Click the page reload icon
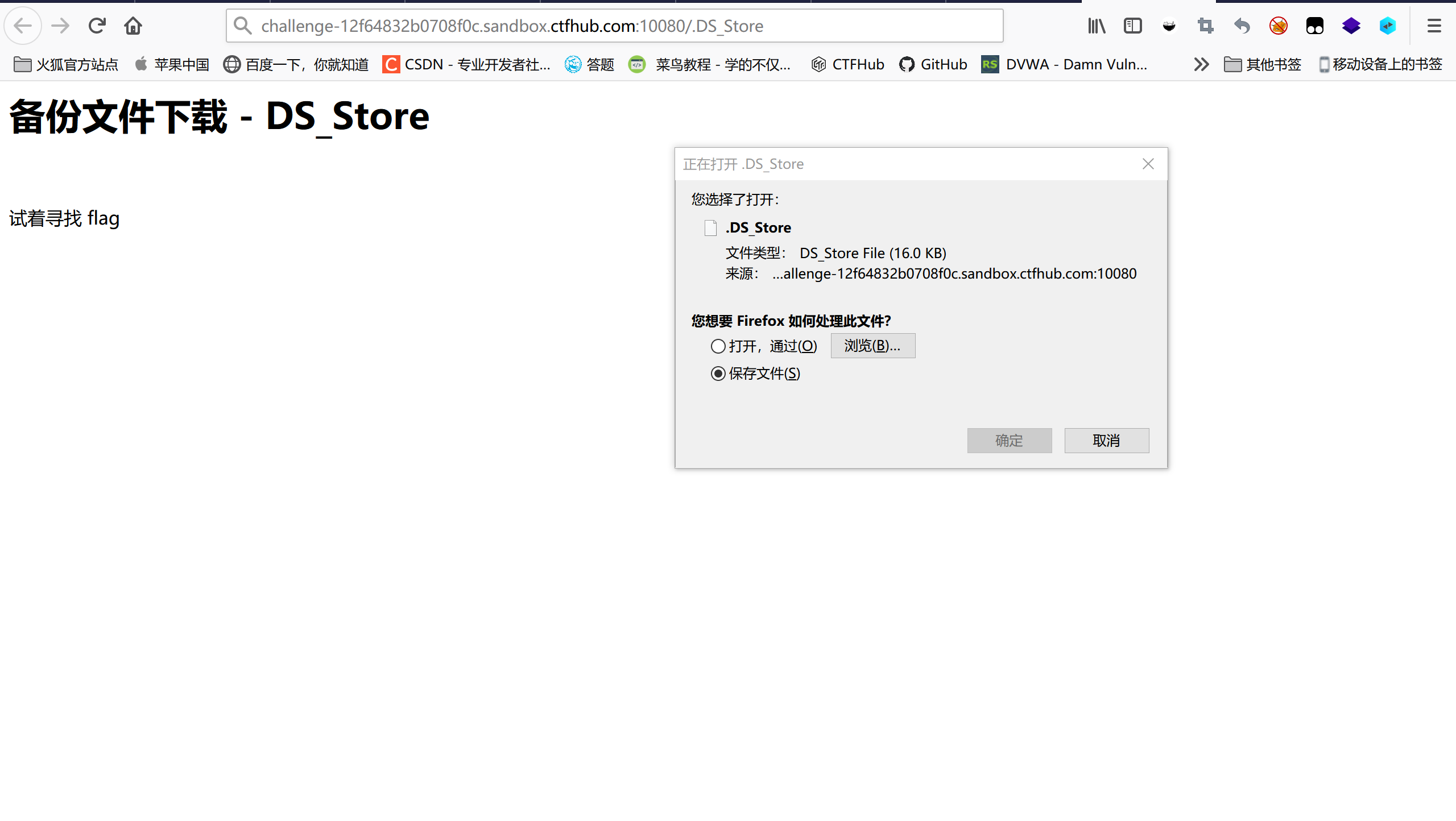 pos(97,26)
